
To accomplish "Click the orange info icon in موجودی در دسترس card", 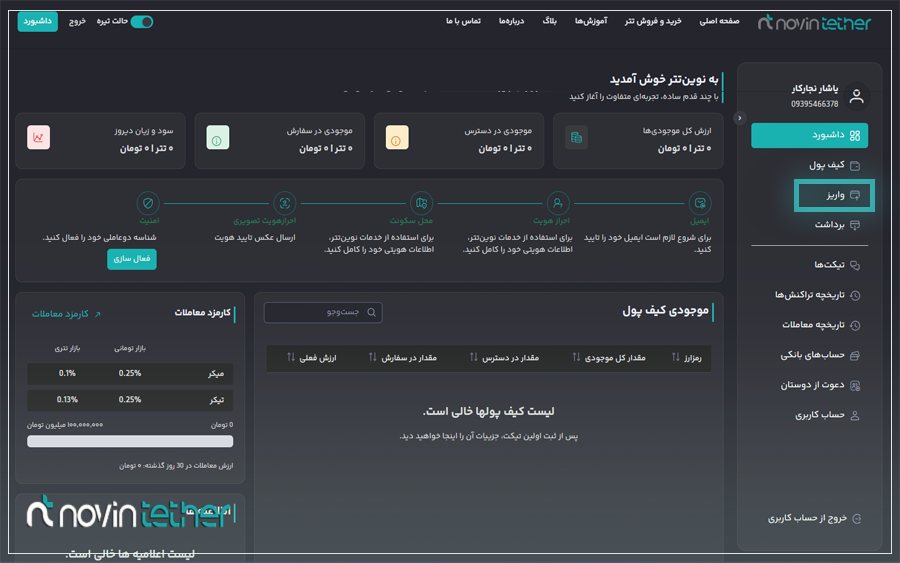I will pos(397,138).
